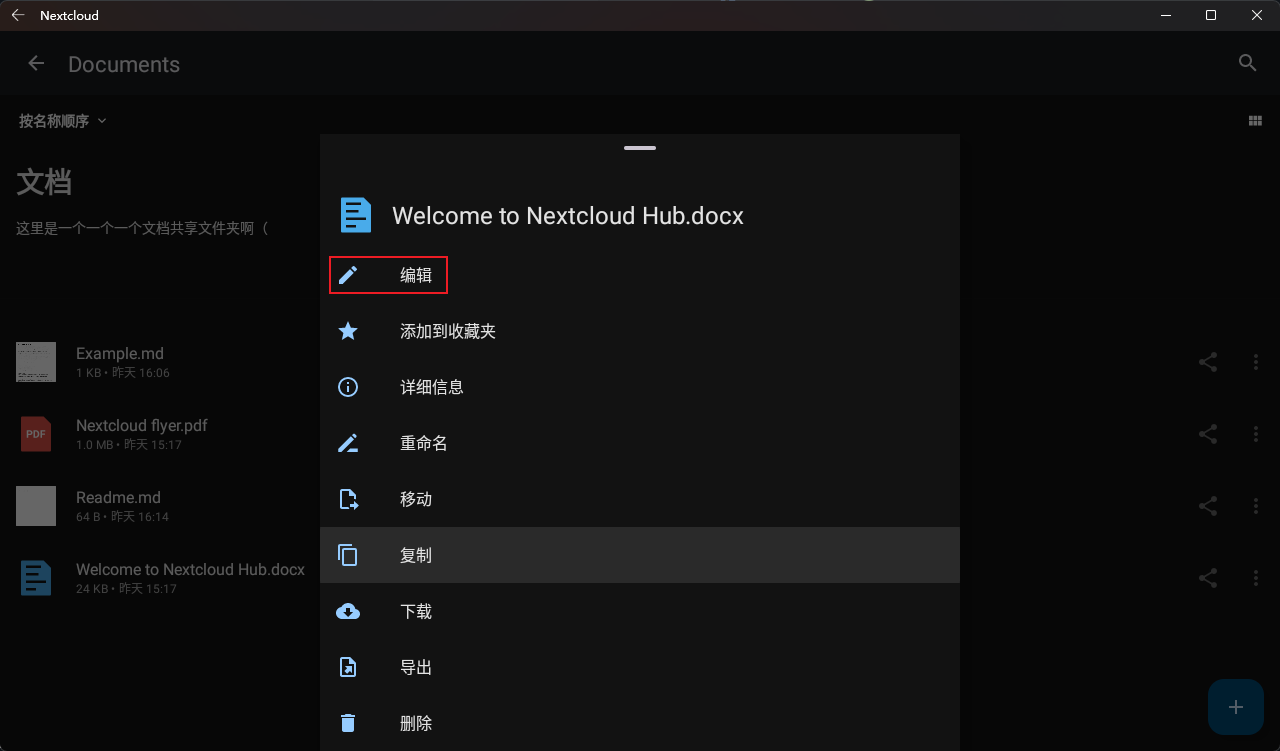The image size is (1280, 751).
Task: Choose 添加到收藏夹 from the sheet
Action: pyautogui.click(x=640, y=331)
